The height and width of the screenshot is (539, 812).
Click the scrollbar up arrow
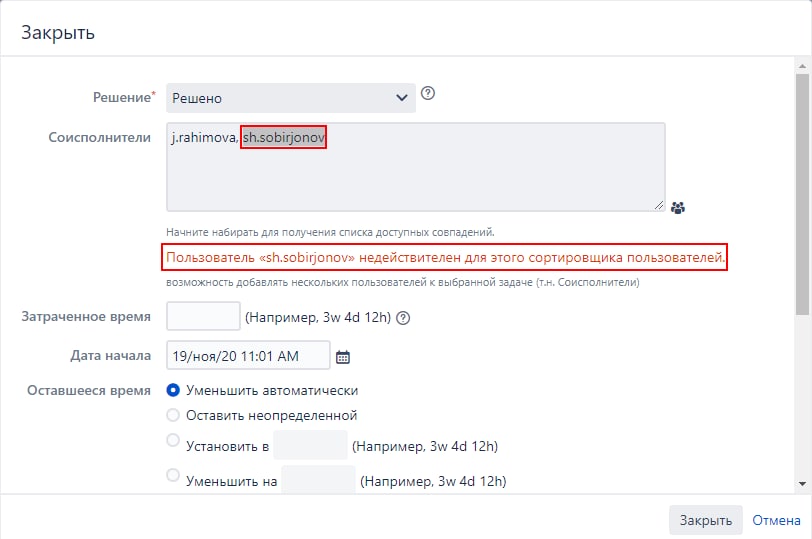802,66
